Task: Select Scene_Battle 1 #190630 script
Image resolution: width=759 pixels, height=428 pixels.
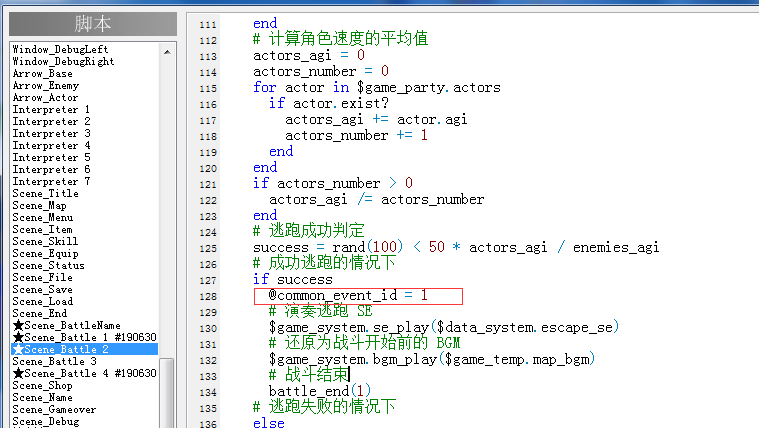Action: click(x=85, y=337)
